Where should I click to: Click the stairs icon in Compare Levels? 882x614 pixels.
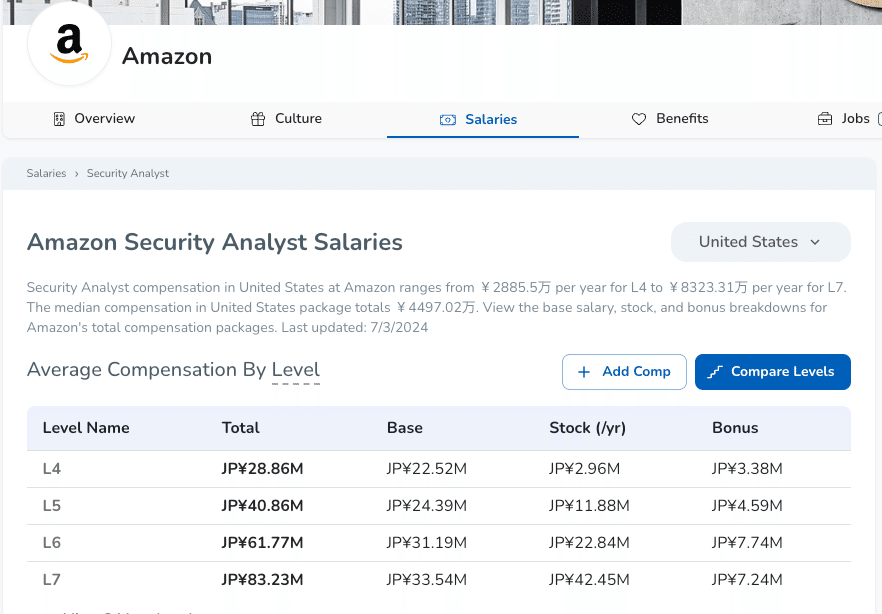pos(715,372)
